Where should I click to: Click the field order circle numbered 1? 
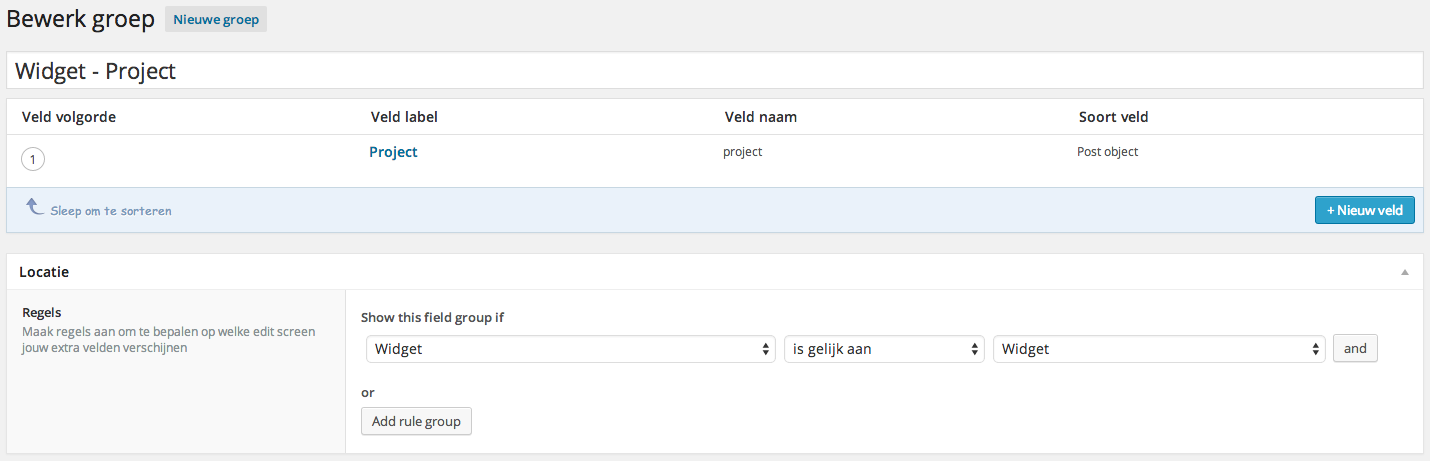[x=33, y=159]
